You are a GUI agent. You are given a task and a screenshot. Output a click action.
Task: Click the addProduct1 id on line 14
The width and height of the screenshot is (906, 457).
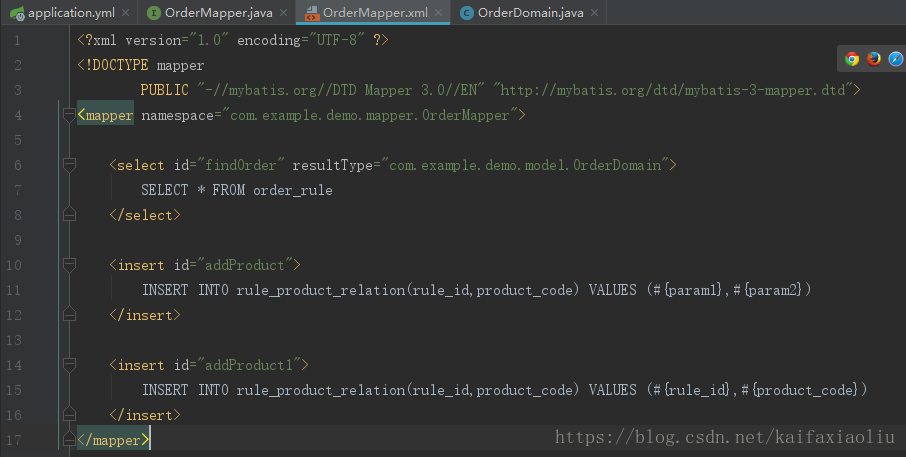(x=249, y=365)
